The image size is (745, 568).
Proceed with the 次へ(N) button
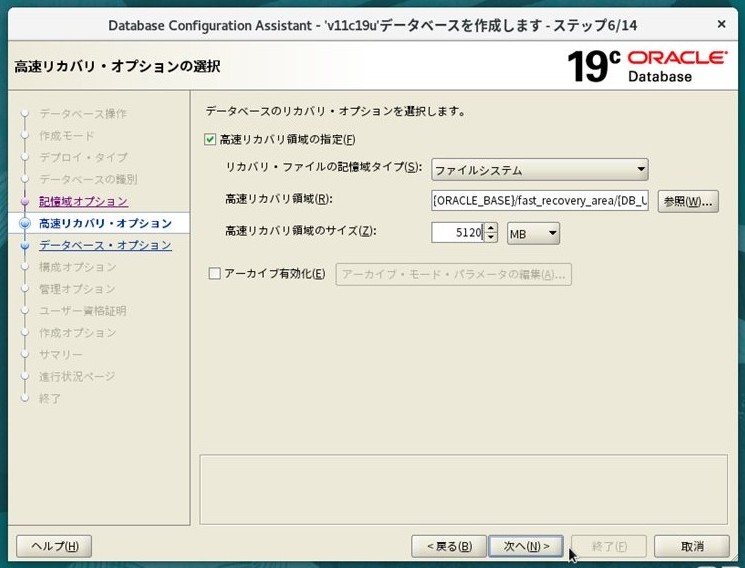point(526,546)
